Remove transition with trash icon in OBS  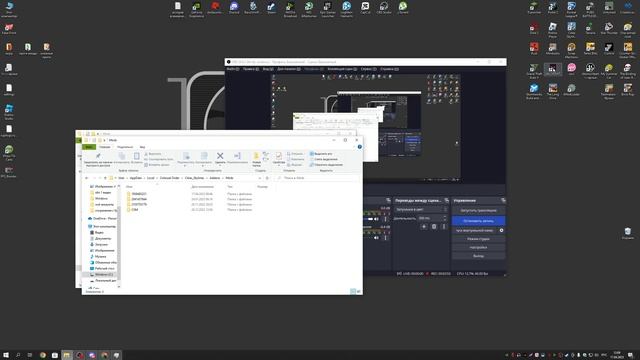point(434,227)
